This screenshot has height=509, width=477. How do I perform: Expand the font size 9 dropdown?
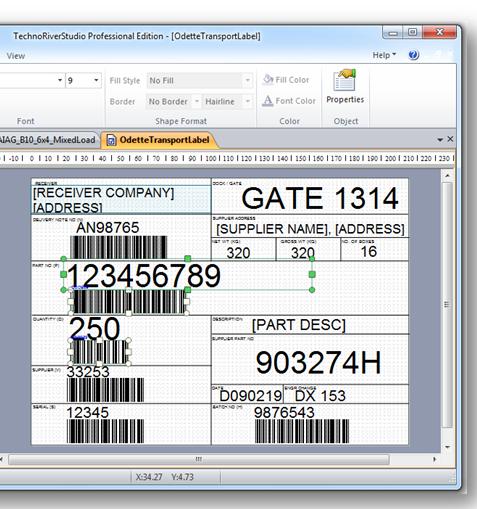tap(96, 80)
